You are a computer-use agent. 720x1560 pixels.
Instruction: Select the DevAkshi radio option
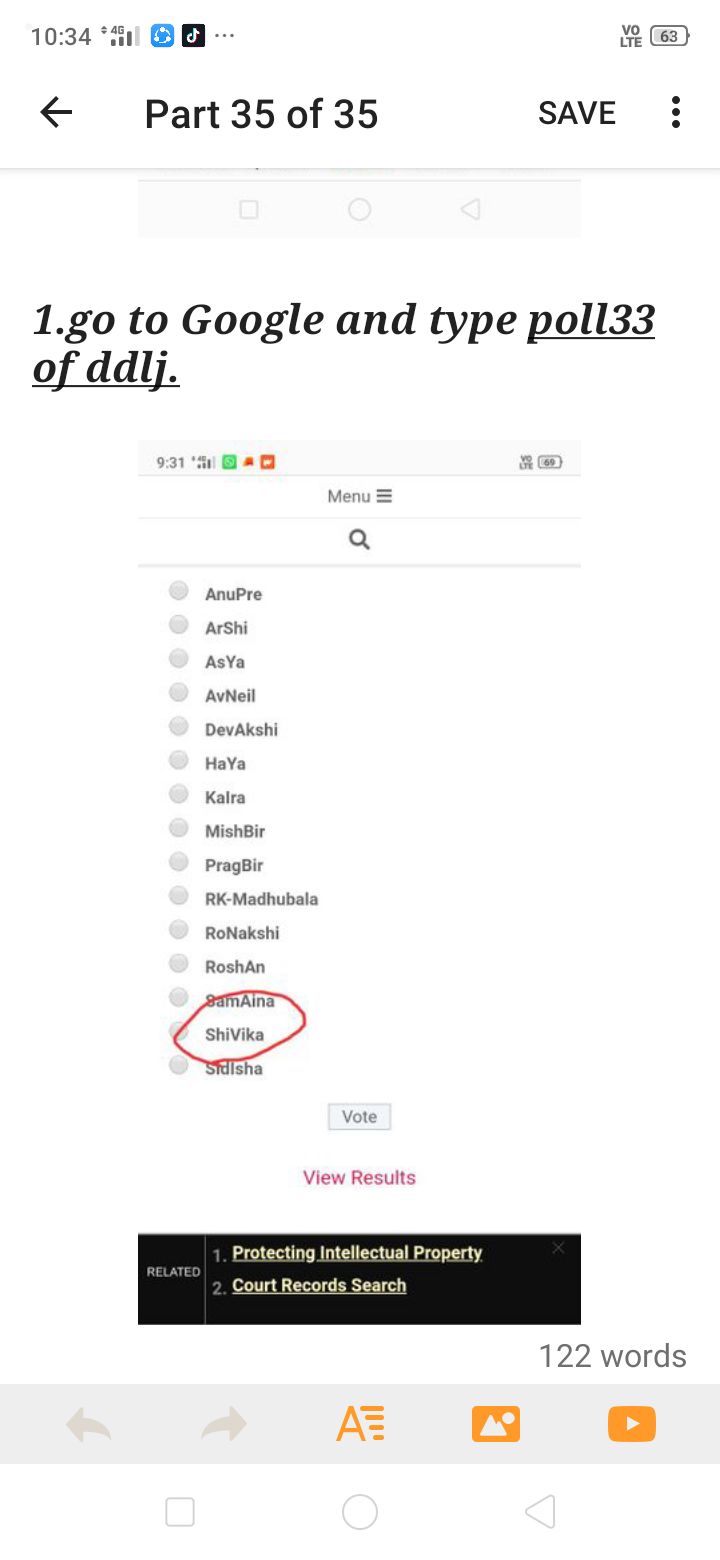point(179,727)
